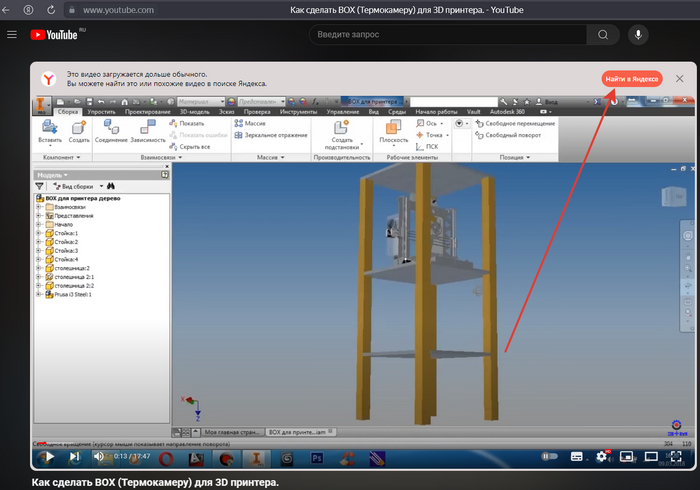This screenshot has width=700, height=490.
Task: Open the 'Ось' axis dropdown arrow
Action: (x=442, y=124)
